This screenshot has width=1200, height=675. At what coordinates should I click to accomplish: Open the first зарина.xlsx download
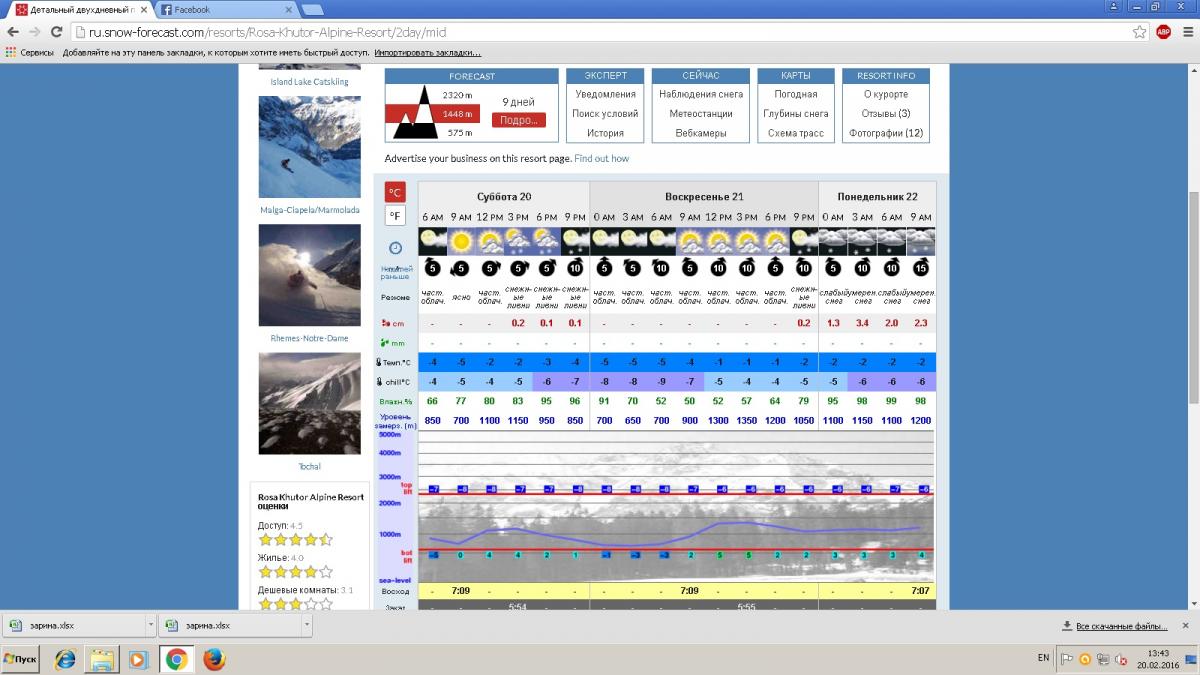point(74,626)
